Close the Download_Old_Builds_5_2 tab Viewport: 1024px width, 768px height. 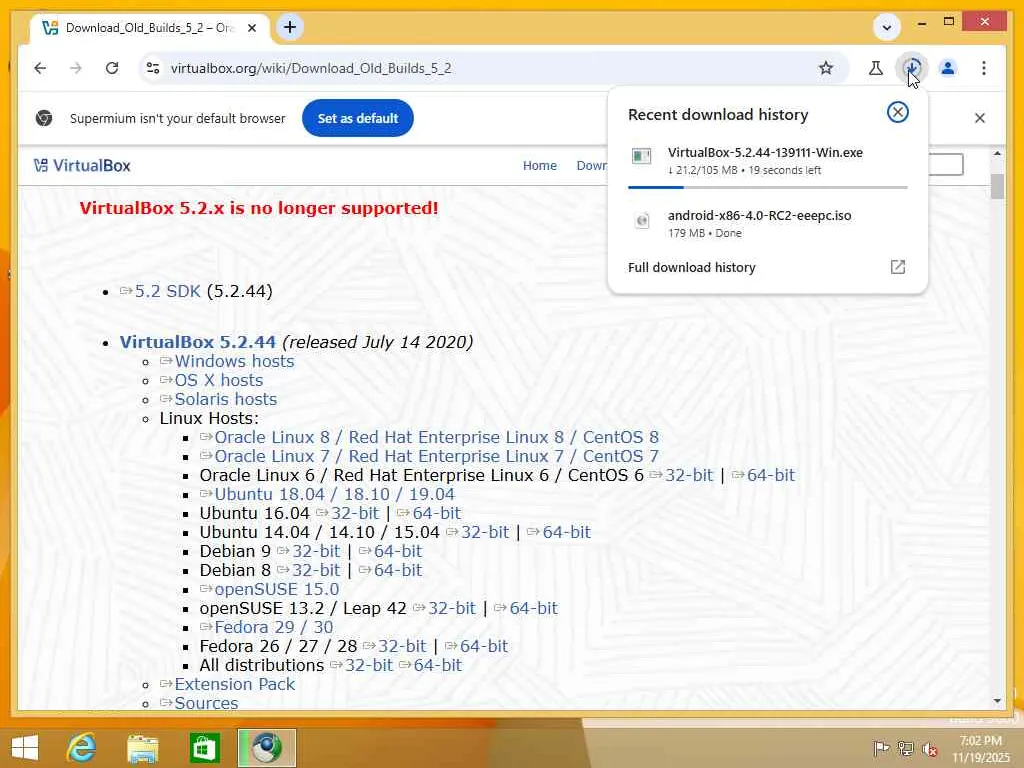(x=252, y=28)
